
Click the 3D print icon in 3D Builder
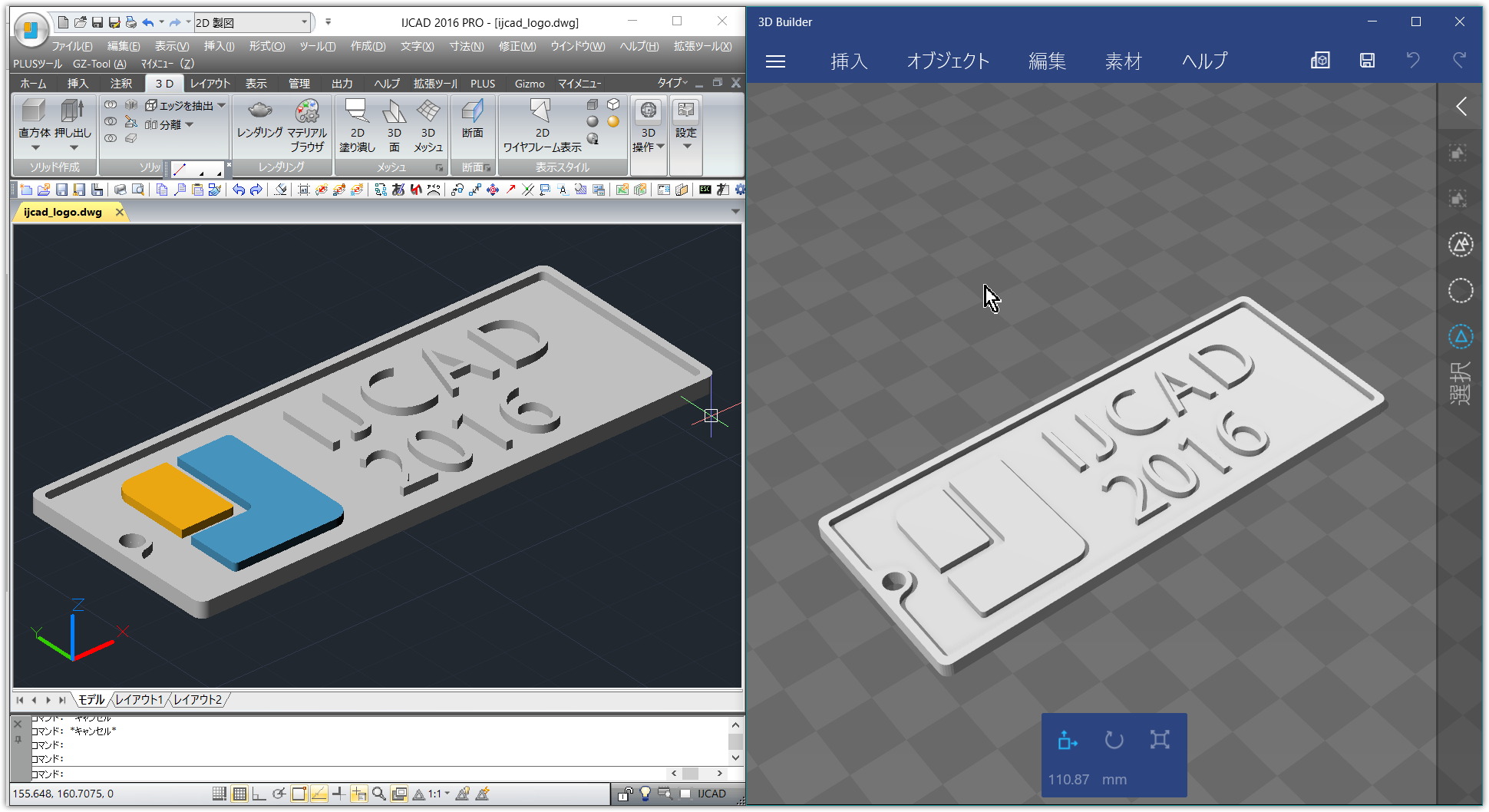point(1320,61)
